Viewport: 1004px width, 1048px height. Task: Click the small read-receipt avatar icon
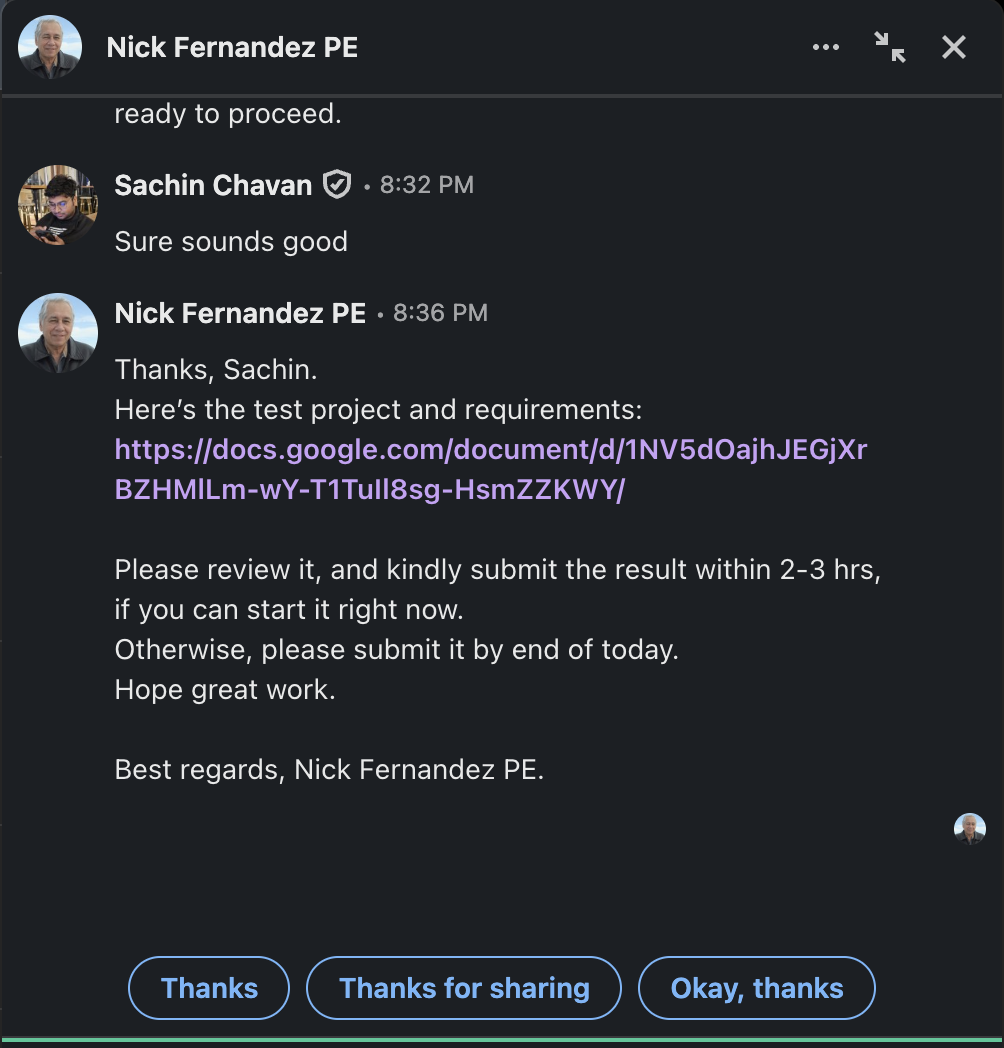[970, 829]
